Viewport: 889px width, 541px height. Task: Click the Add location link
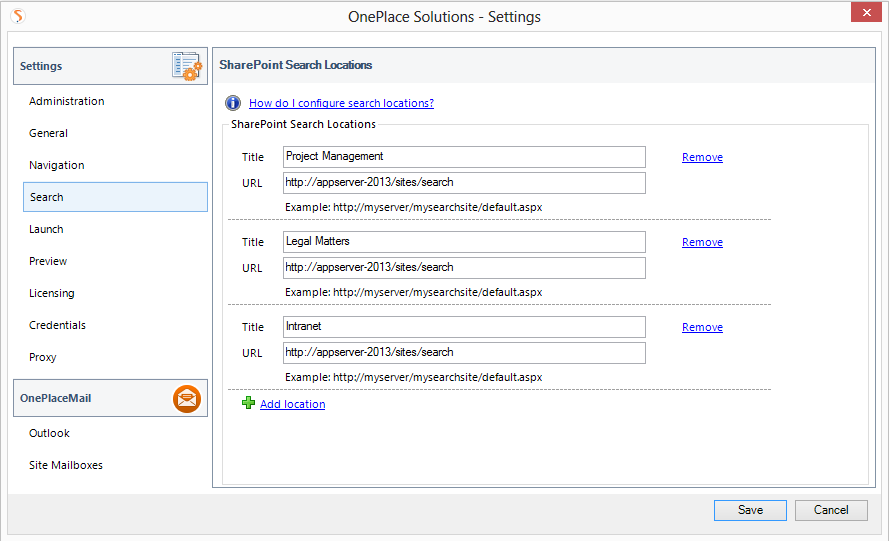tap(292, 404)
